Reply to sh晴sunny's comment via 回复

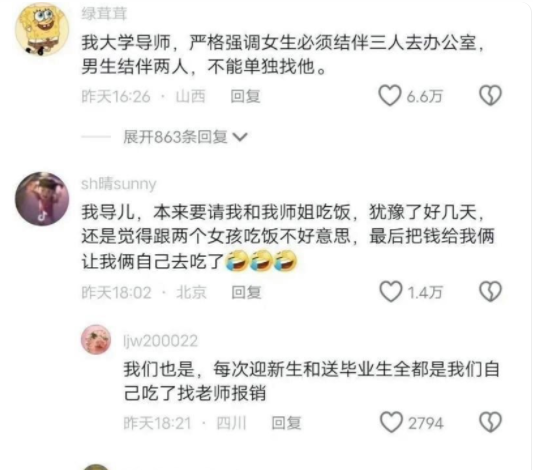(246, 292)
